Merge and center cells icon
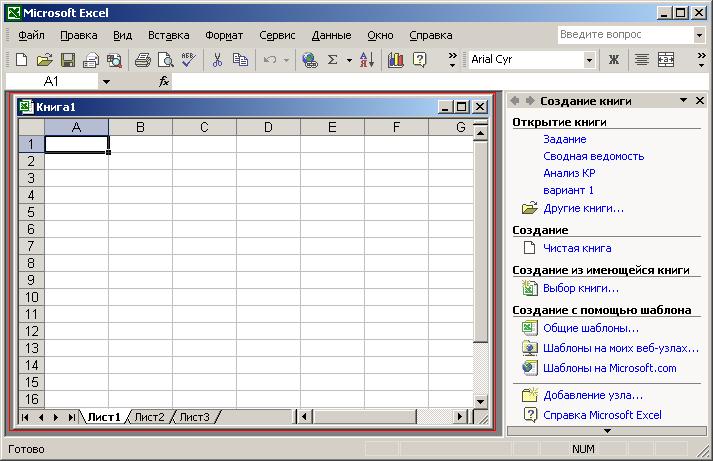 pos(665,60)
